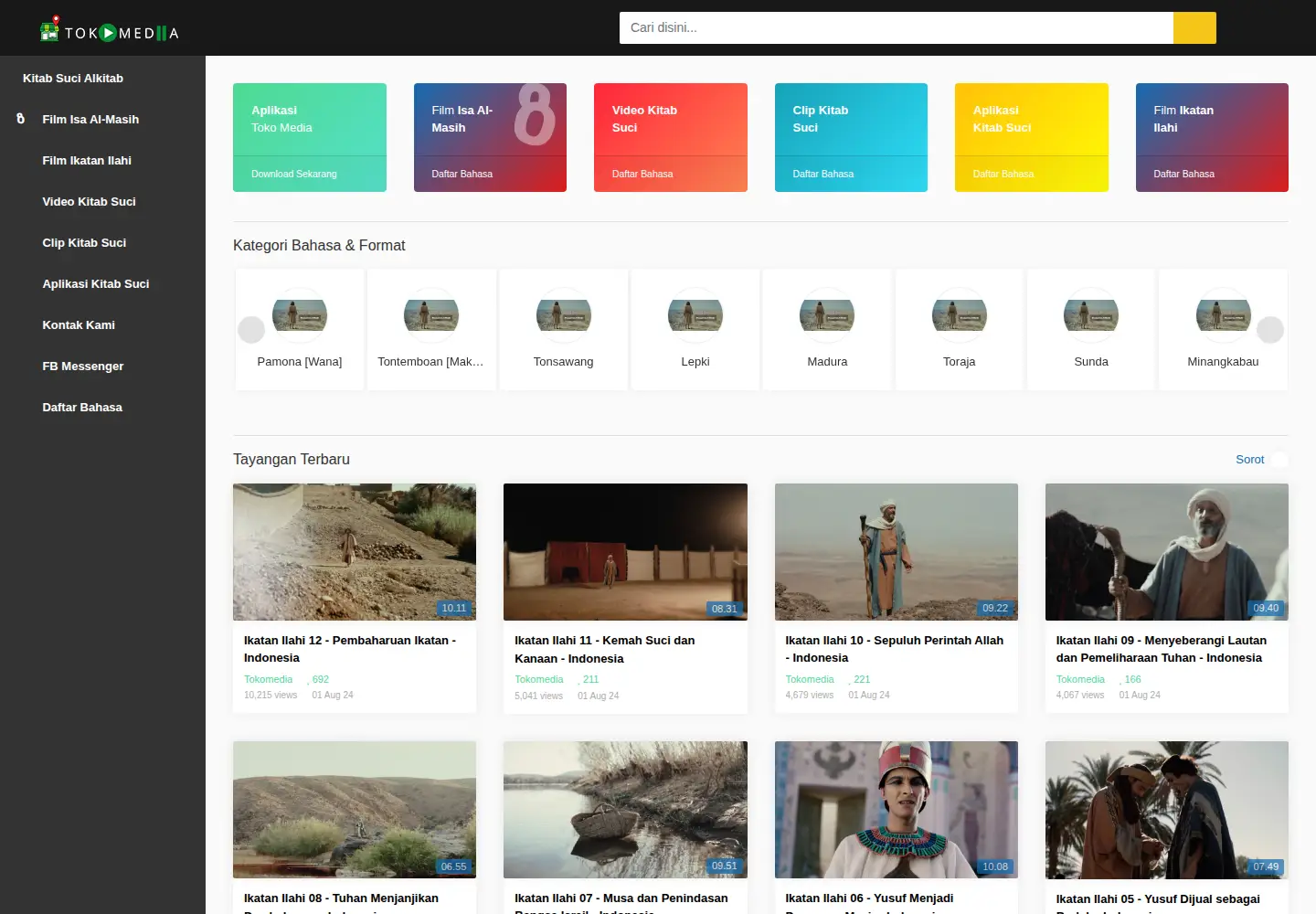Viewport: 1316px width, 914px height.
Task: Click Download Sekarang on Aplikasi card
Action: point(294,174)
